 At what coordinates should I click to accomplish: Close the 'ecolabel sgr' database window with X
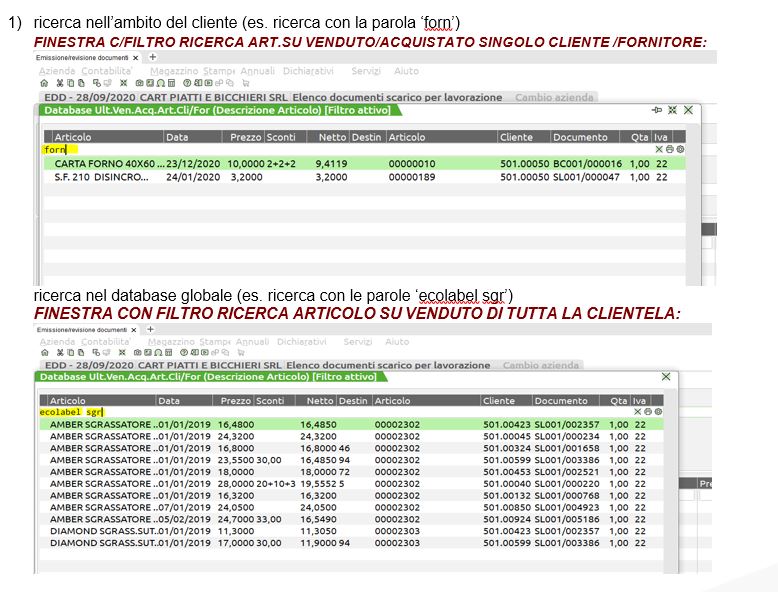[666, 376]
